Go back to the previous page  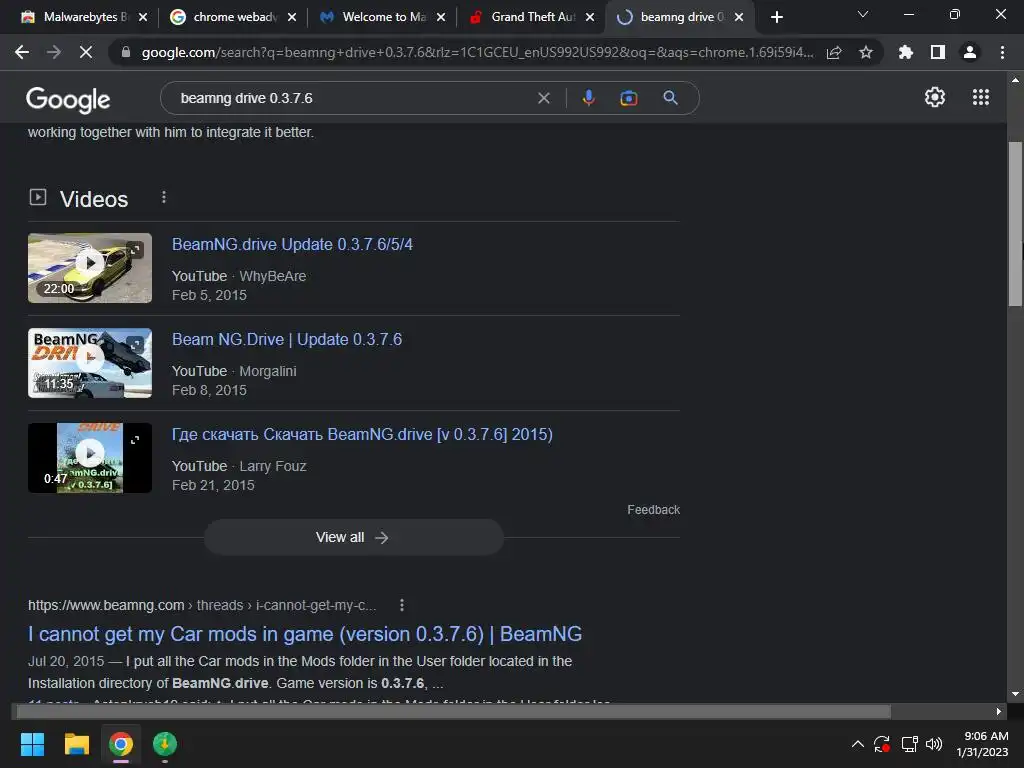pyautogui.click(x=22, y=52)
